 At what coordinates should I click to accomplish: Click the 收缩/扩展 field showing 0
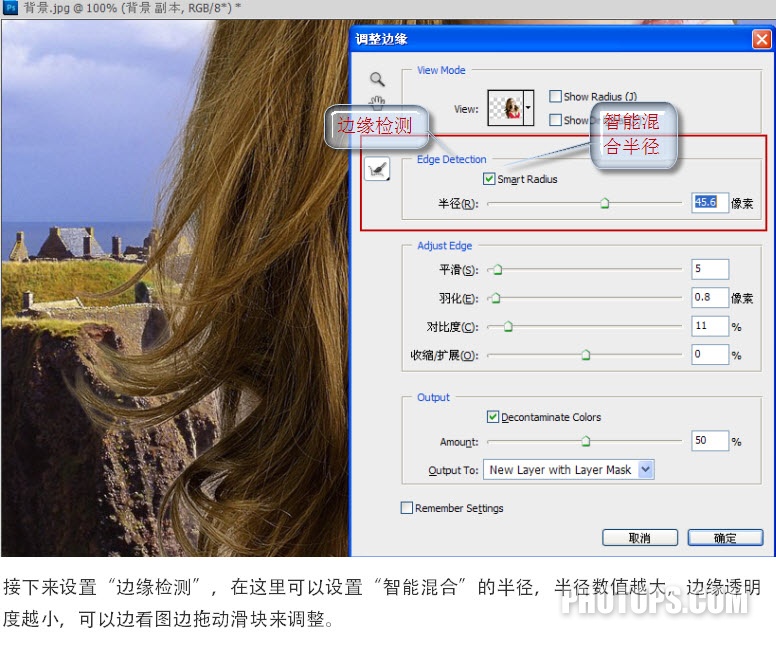710,354
